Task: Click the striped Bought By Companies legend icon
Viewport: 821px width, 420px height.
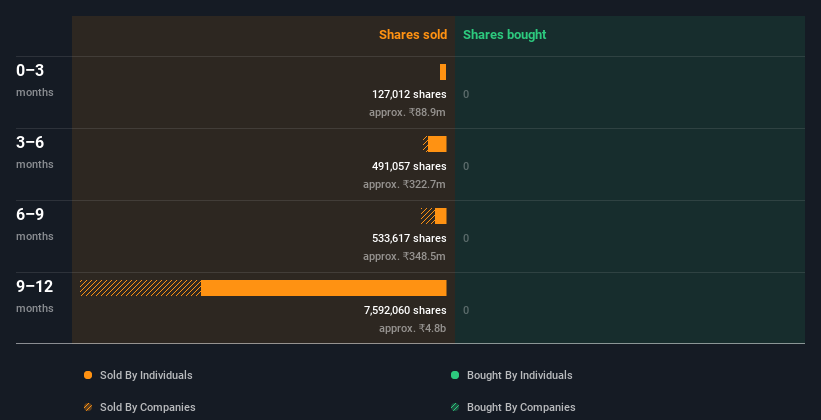Action: point(455,407)
